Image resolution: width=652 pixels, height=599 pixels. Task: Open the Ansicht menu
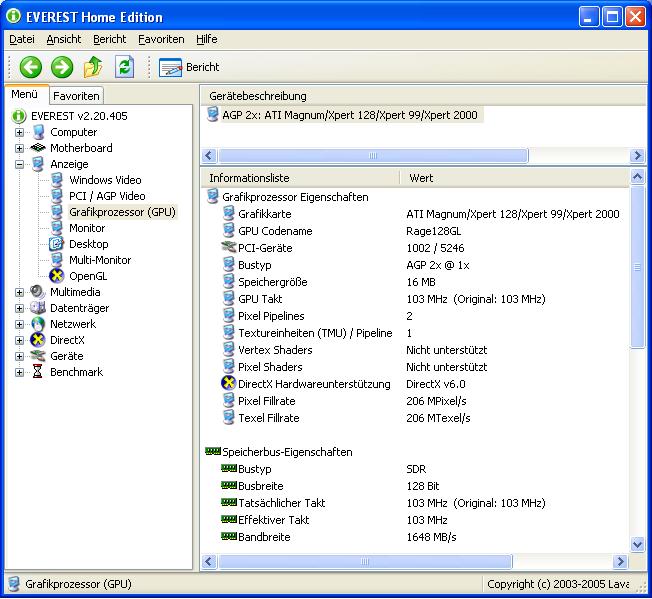(64, 39)
